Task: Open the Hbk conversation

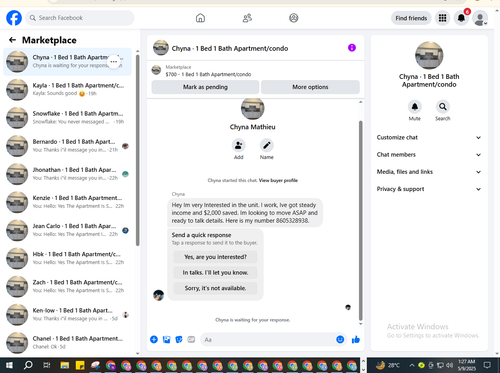Action: click(x=67, y=258)
